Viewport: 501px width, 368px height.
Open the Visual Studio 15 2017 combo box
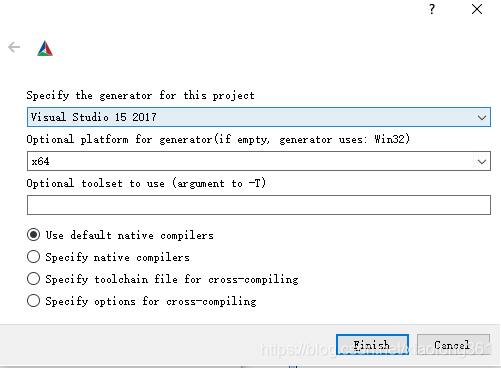[x=259, y=117]
